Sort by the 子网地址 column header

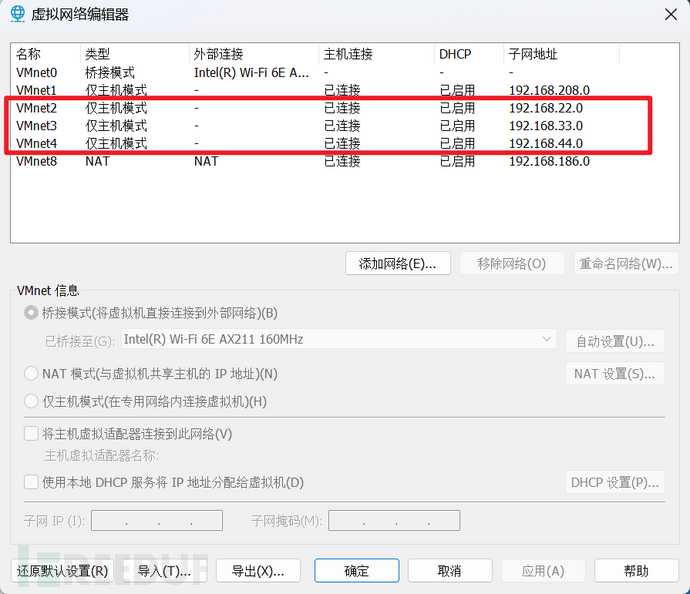click(x=562, y=54)
